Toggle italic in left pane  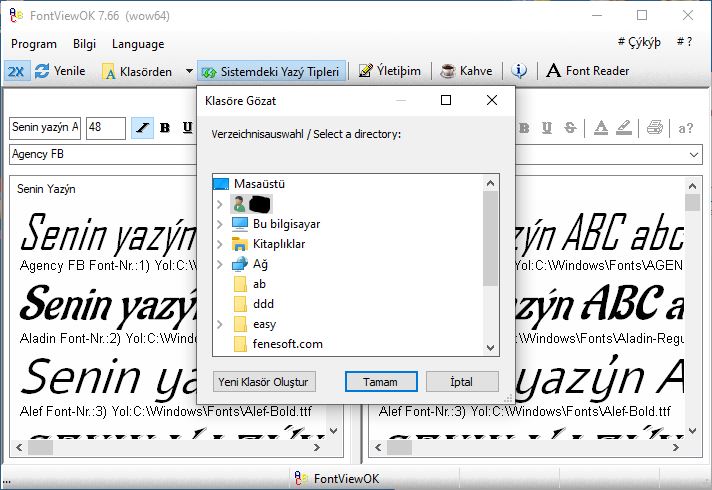pos(142,128)
